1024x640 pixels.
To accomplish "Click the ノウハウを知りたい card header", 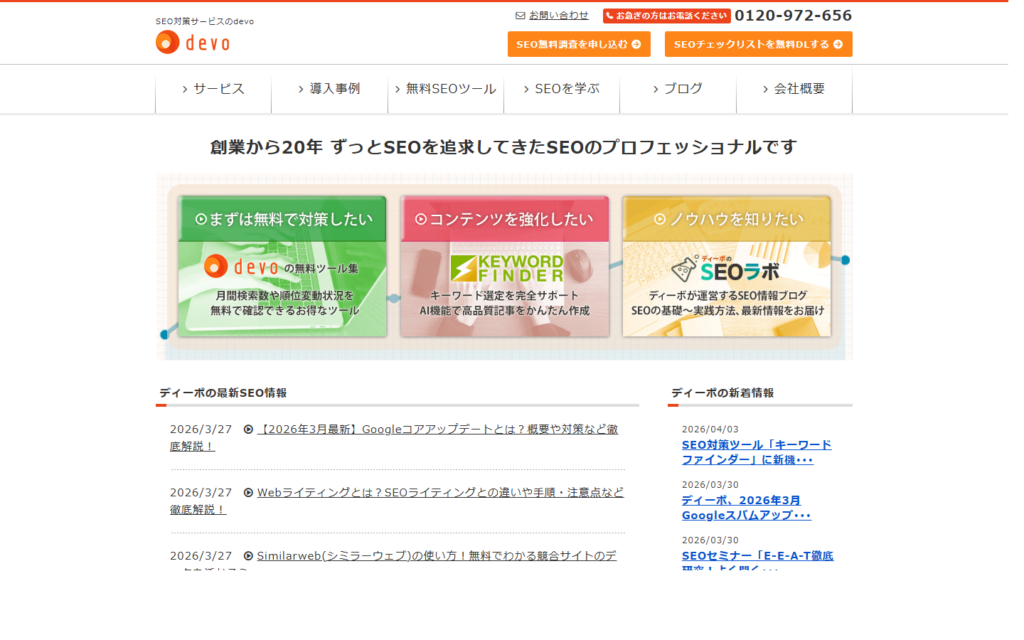I will 726,219.
